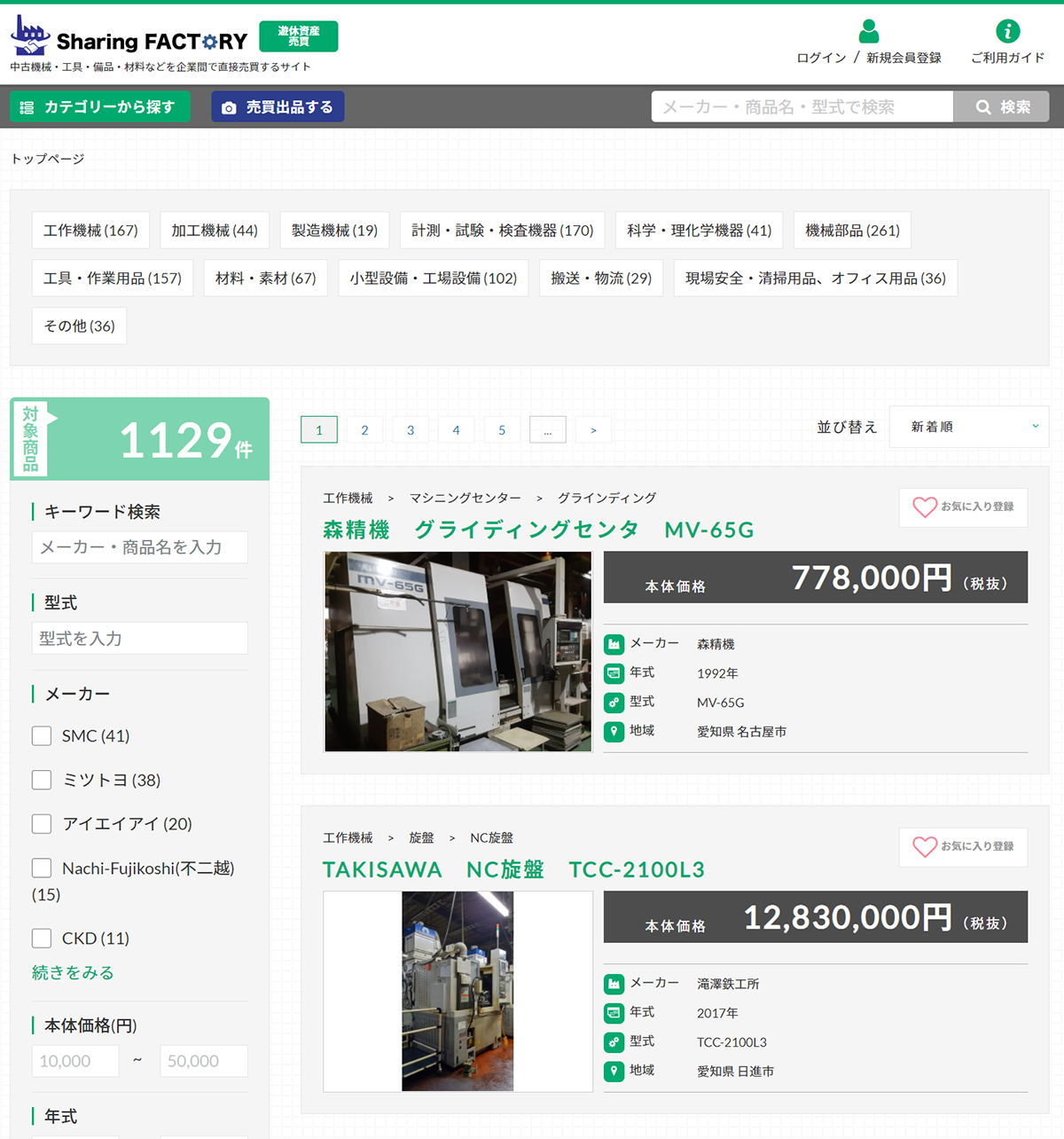
Task: Click the NC旋盤 breadcrumb link
Action: pos(491,838)
